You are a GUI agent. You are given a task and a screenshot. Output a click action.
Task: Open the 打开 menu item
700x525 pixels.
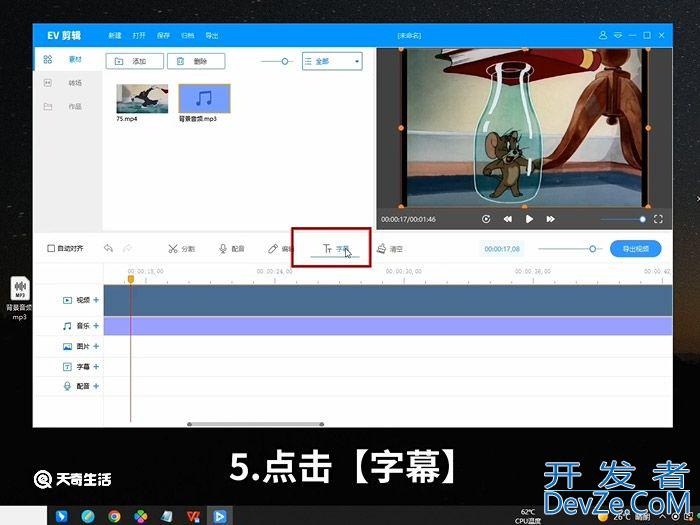[139, 36]
